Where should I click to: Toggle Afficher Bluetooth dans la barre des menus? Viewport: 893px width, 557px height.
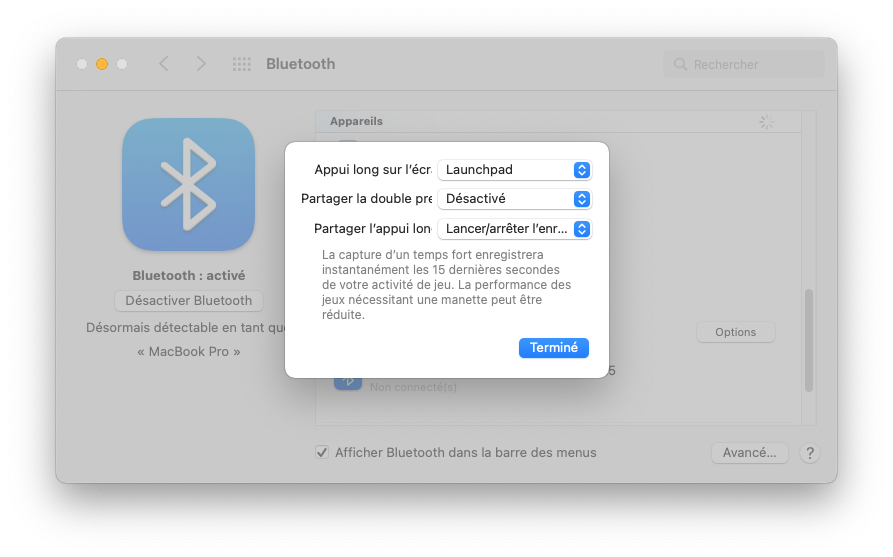point(322,452)
